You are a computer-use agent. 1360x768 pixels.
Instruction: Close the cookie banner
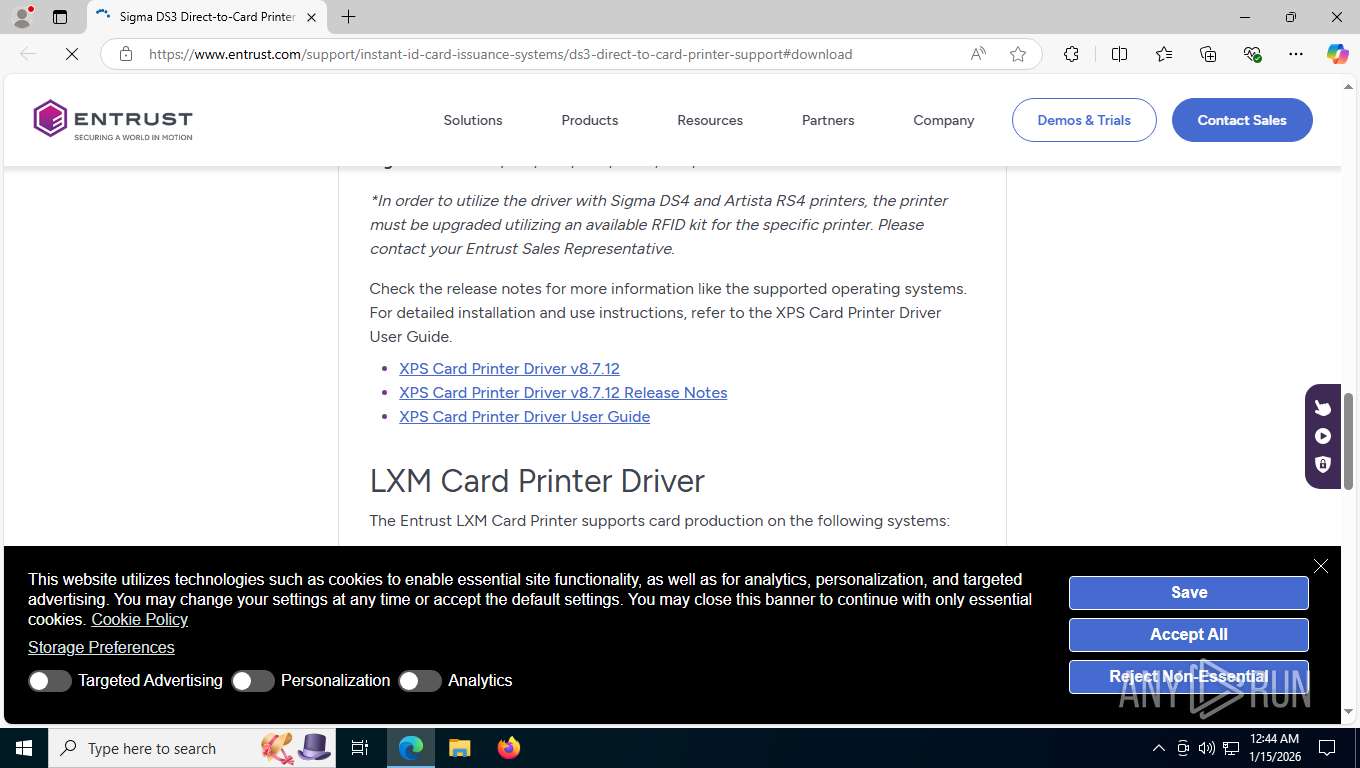[1321, 566]
